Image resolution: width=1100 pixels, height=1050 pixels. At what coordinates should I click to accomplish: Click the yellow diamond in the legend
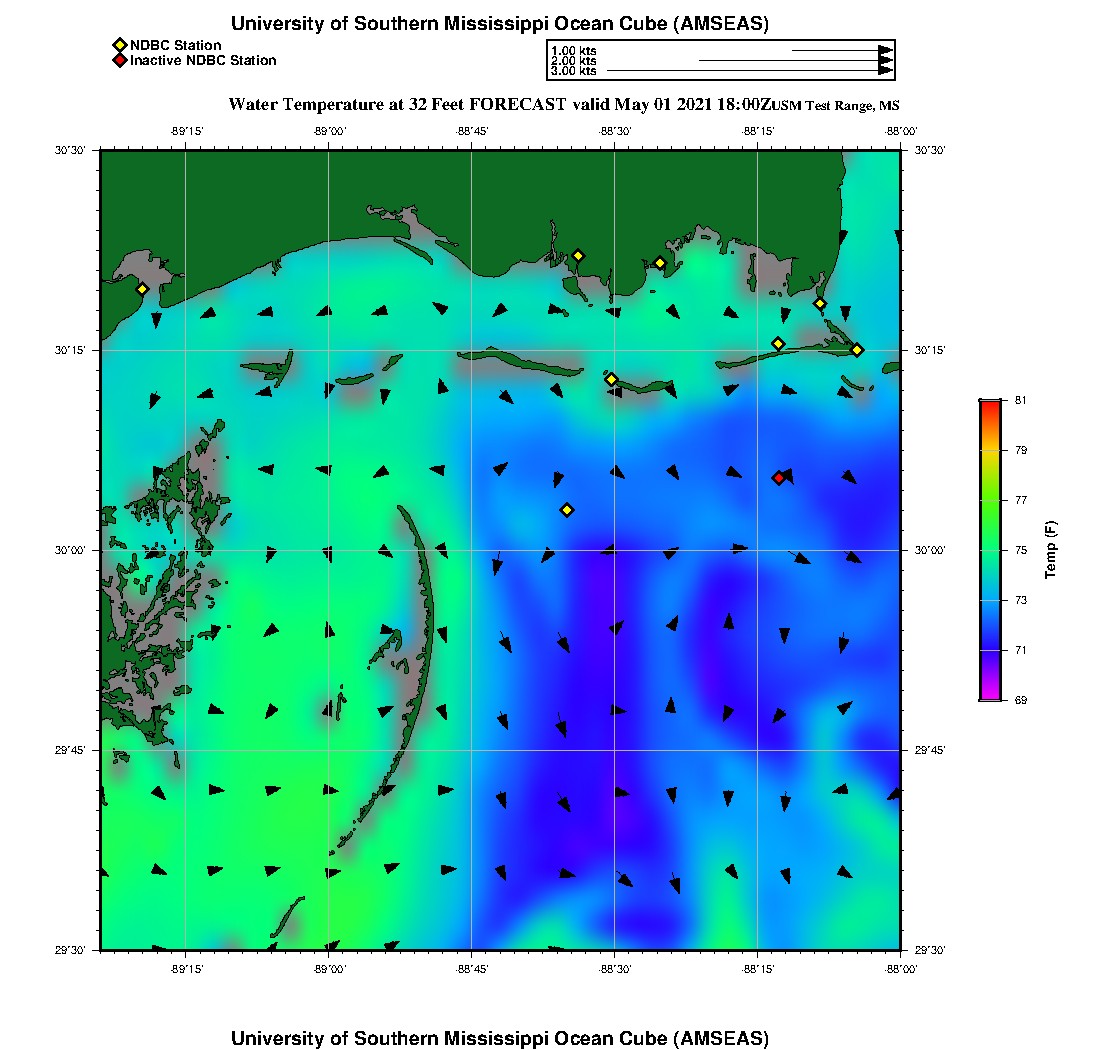[x=119, y=45]
